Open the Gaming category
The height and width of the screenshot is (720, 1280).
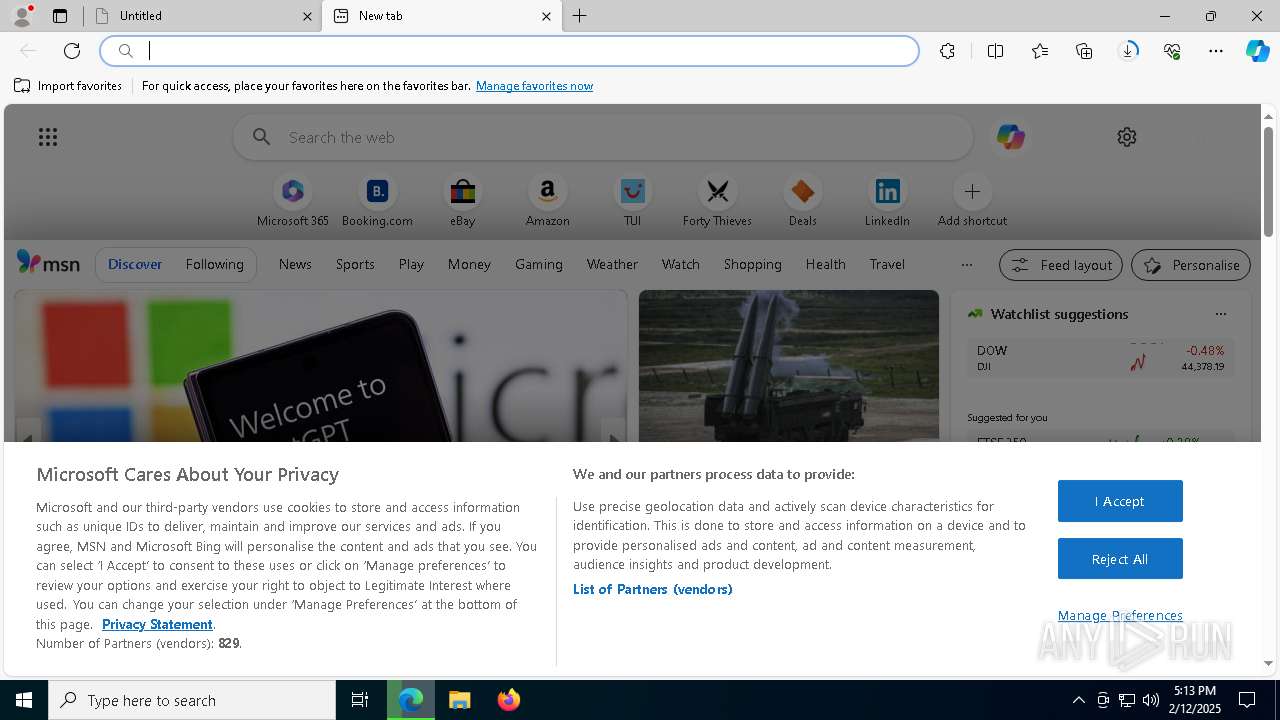pos(539,264)
